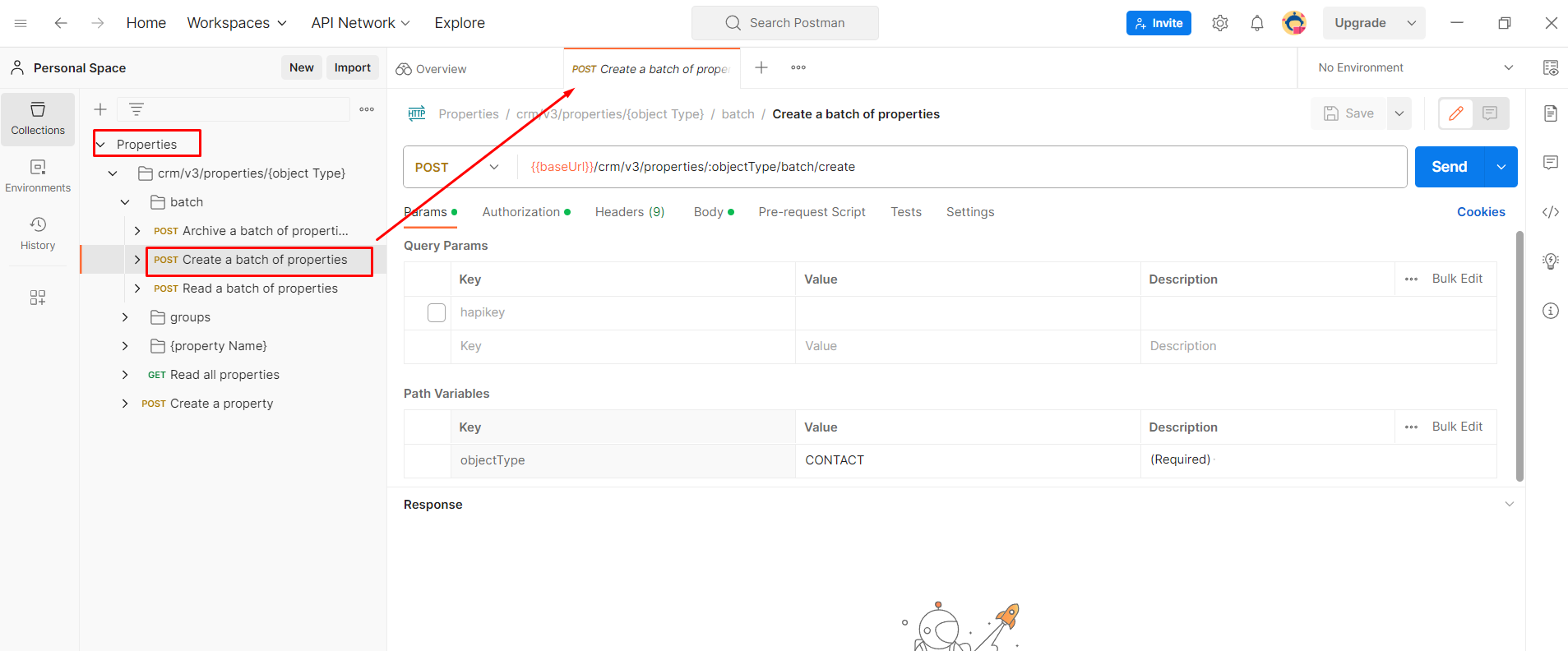The image size is (1568, 651).
Task: Open the Workspaces dropdown
Action: pos(237,23)
